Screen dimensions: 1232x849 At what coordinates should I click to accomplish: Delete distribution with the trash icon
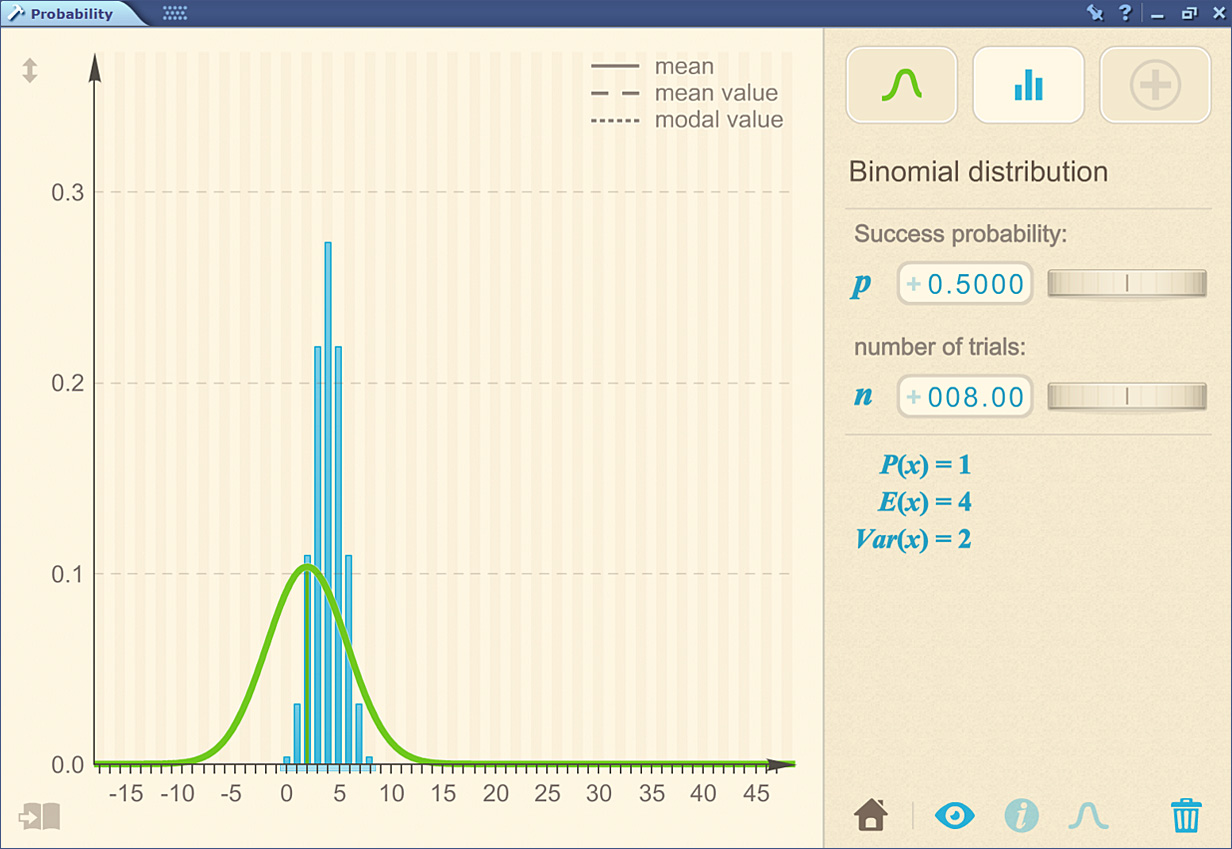[1185, 816]
